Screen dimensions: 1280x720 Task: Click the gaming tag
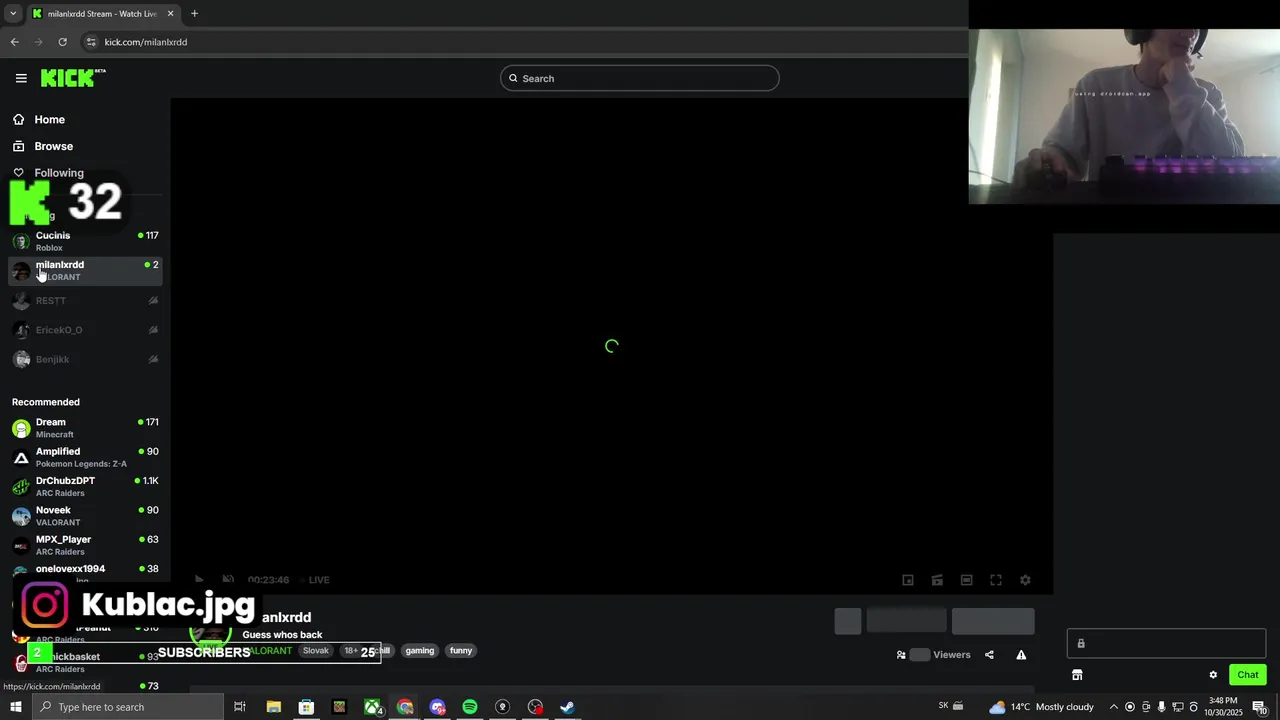(x=420, y=651)
